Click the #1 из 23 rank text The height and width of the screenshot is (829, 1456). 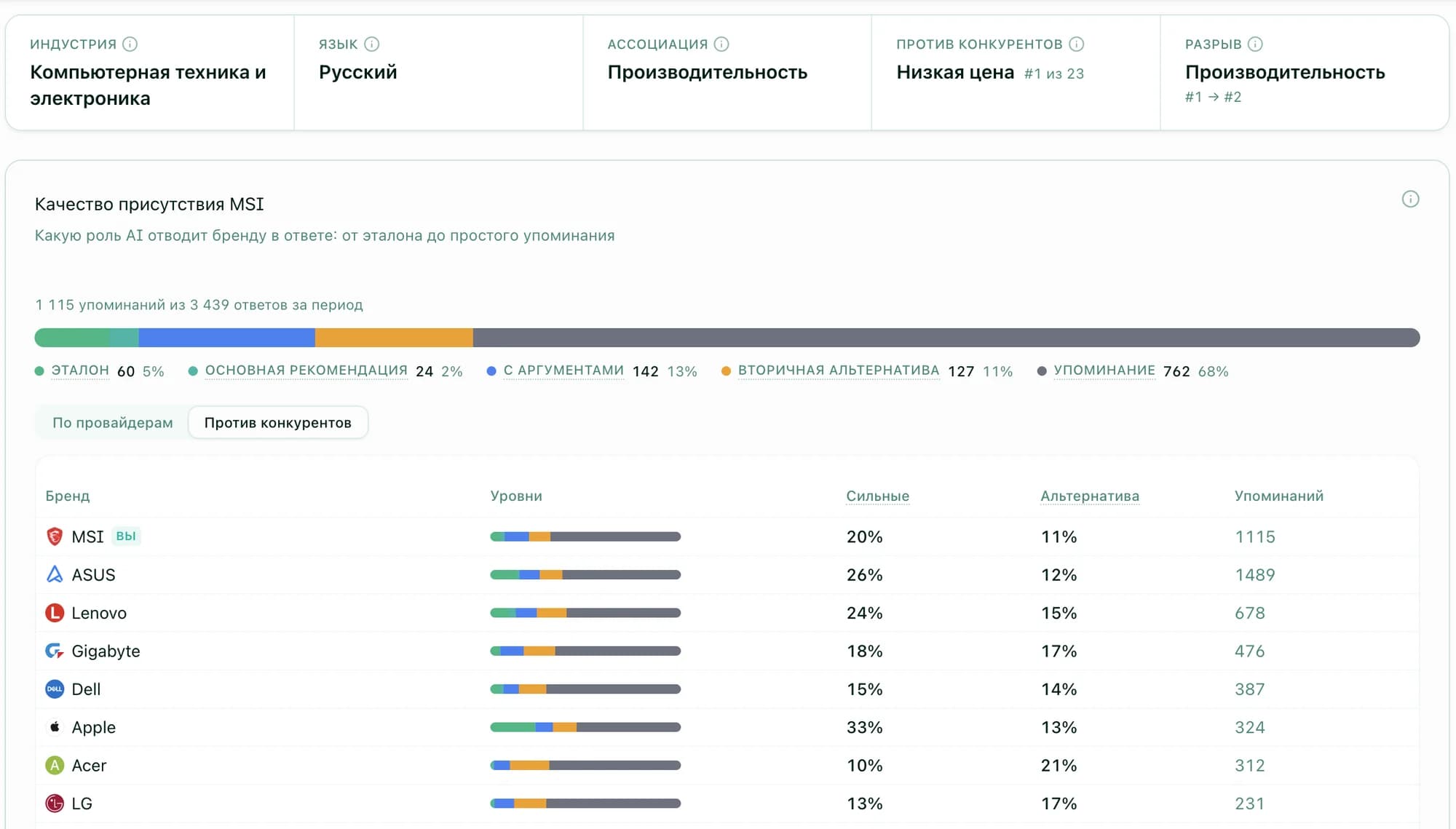1054,74
